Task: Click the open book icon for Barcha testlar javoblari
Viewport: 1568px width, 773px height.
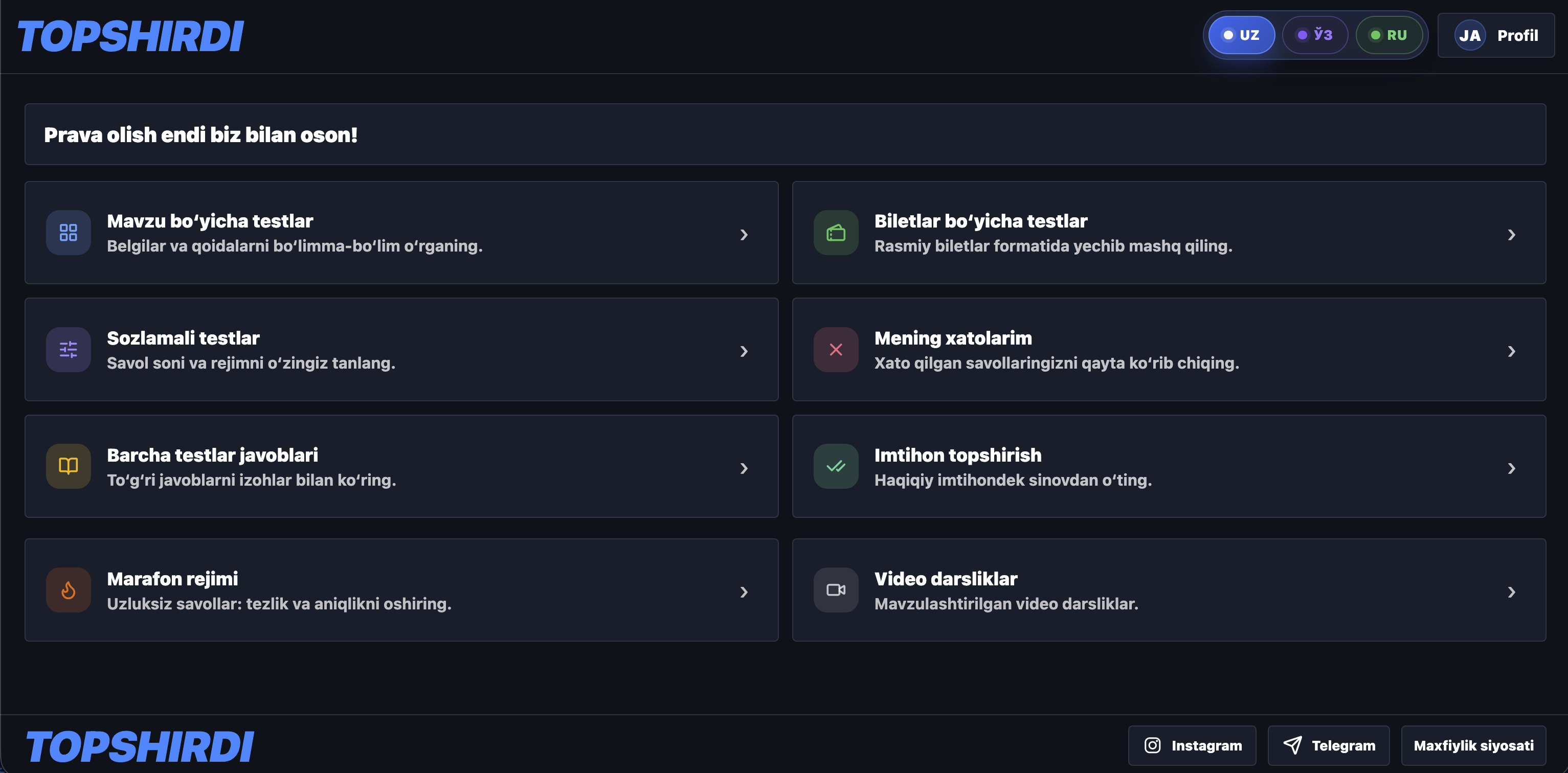Action: pyautogui.click(x=68, y=466)
